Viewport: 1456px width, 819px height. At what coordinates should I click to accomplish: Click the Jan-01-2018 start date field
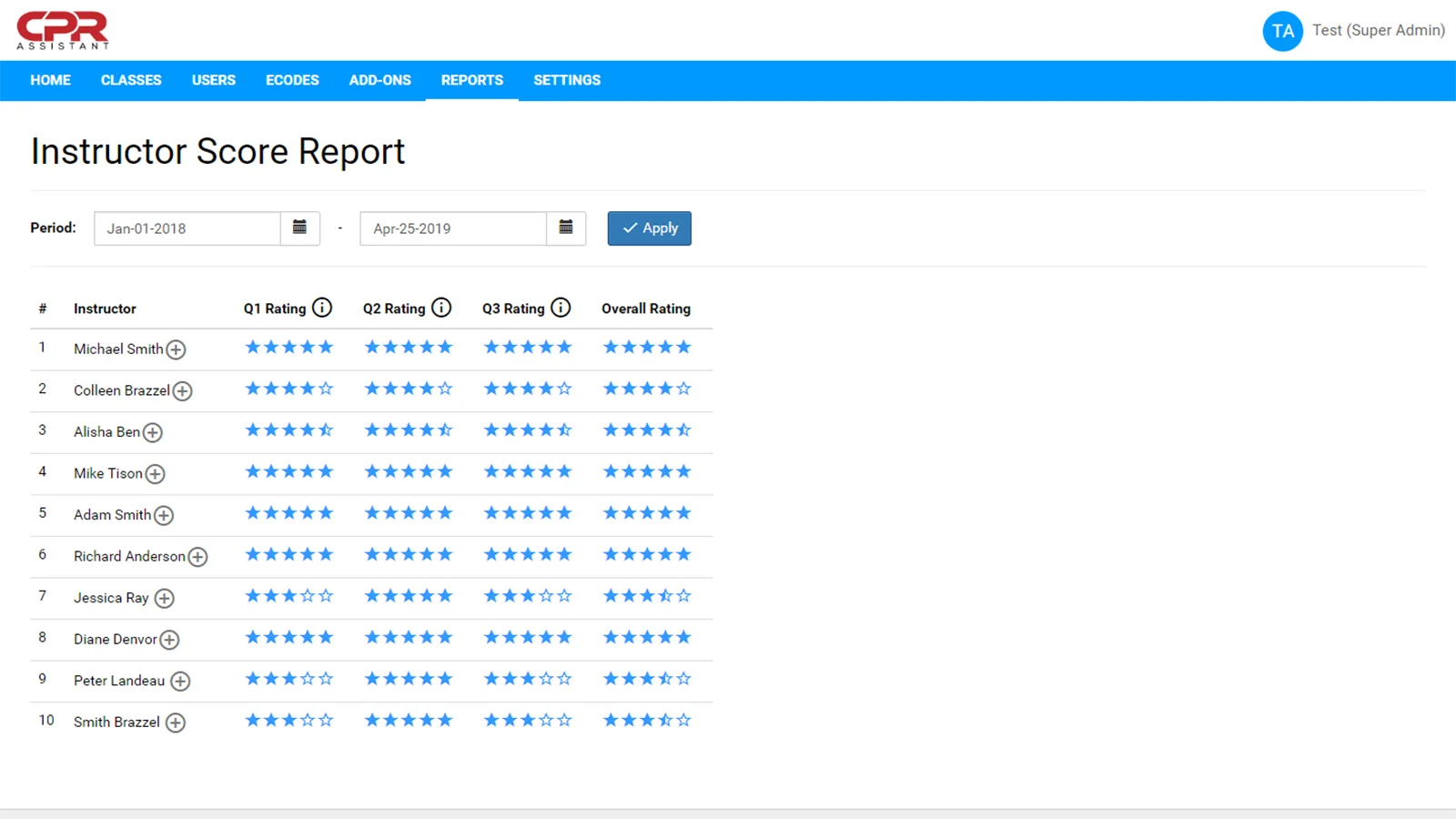tap(187, 228)
